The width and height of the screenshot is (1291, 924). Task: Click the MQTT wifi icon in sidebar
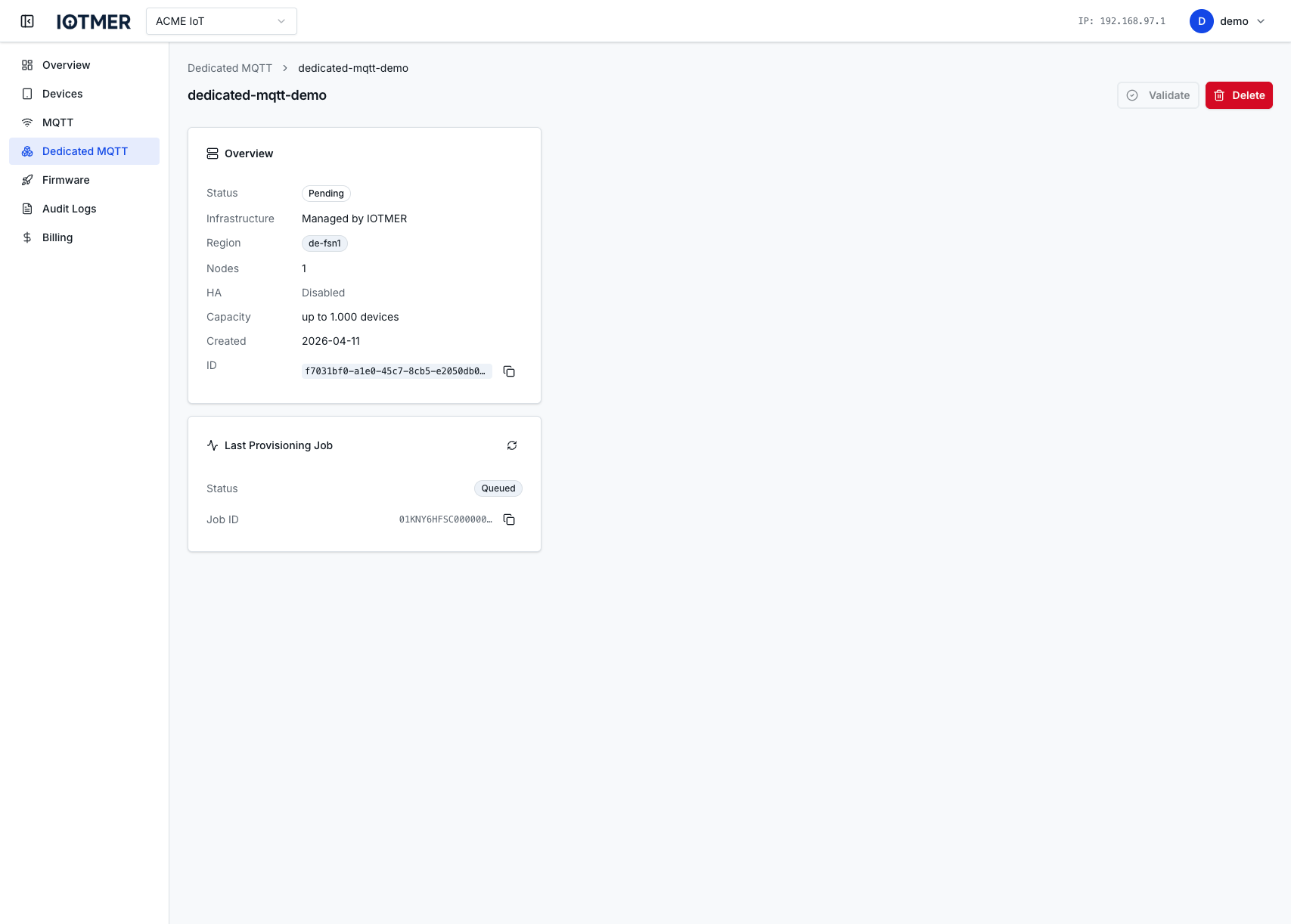27,122
